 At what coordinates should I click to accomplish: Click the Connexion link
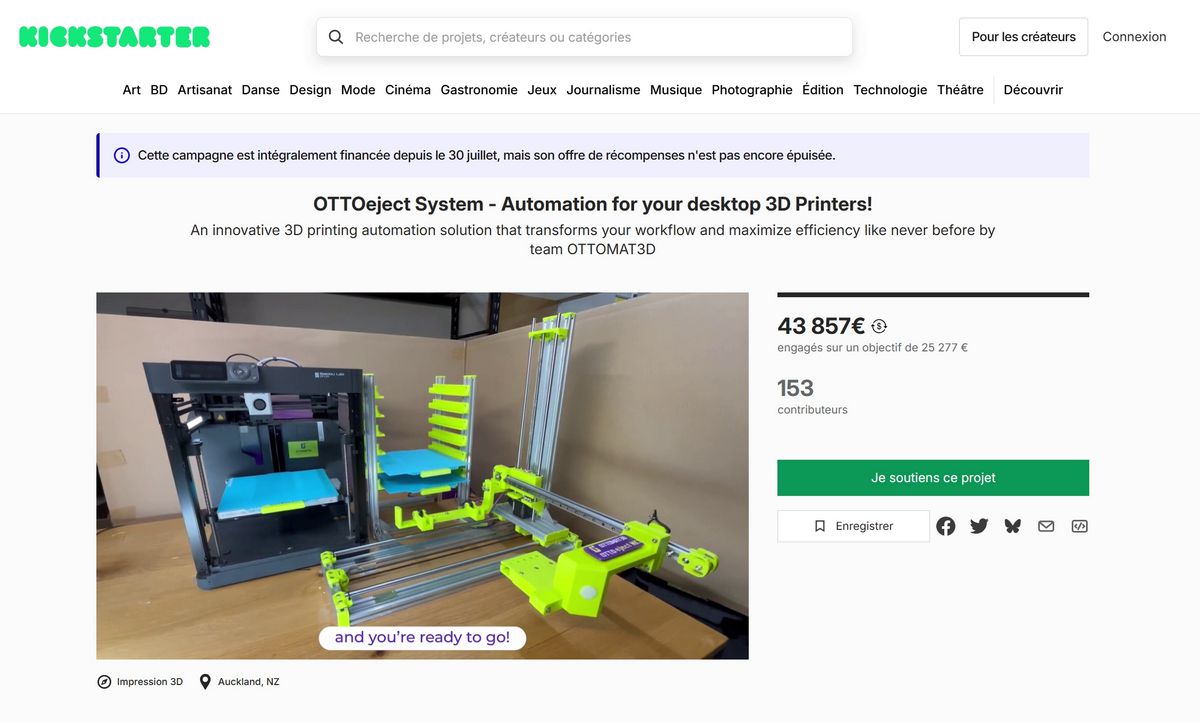coord(1134,37)
